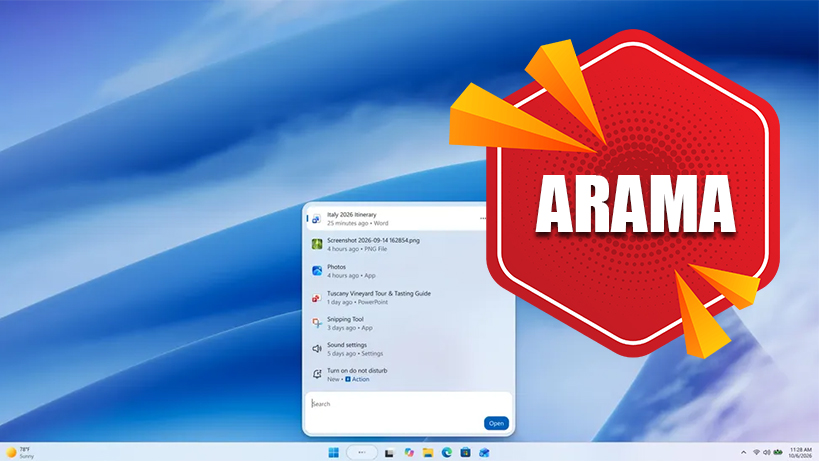The image size is (819, 461).
Task: Open the Photos app icon in results
Action: [317, 270]
